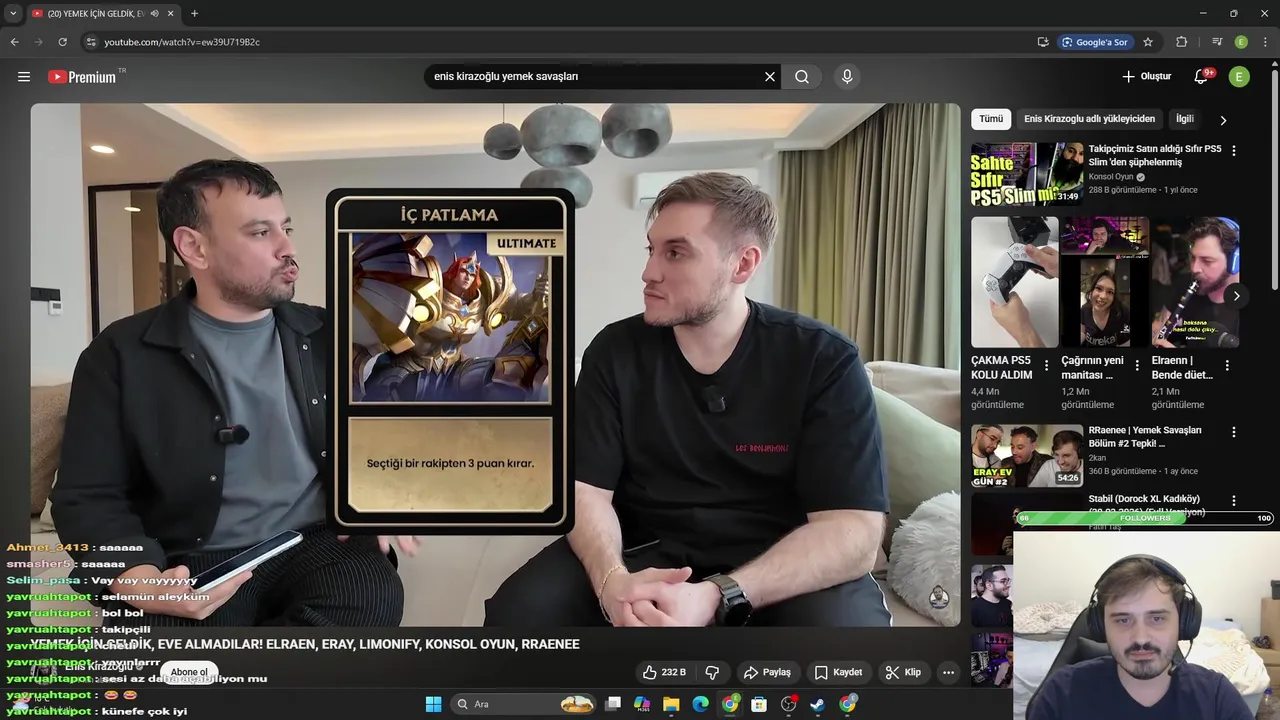Open the Chrome tab search dropdown
Image resolution: width=1280 pixels, height=720 pixels.
[x=13, y=13]
